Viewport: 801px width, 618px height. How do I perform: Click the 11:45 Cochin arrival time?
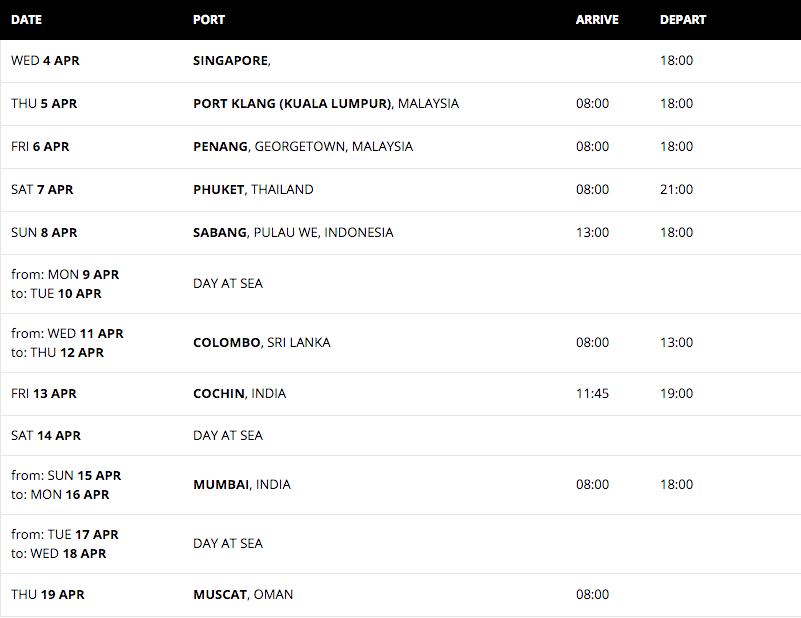click(x=592, y=393)
